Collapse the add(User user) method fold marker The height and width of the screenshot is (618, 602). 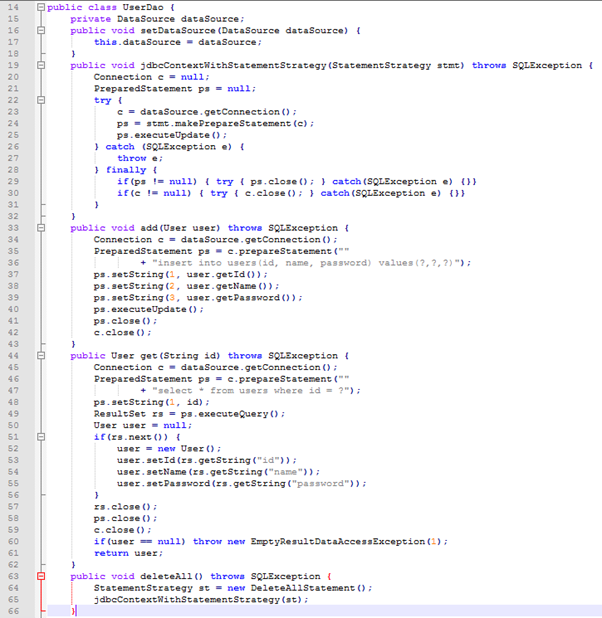tap(41, 228)
